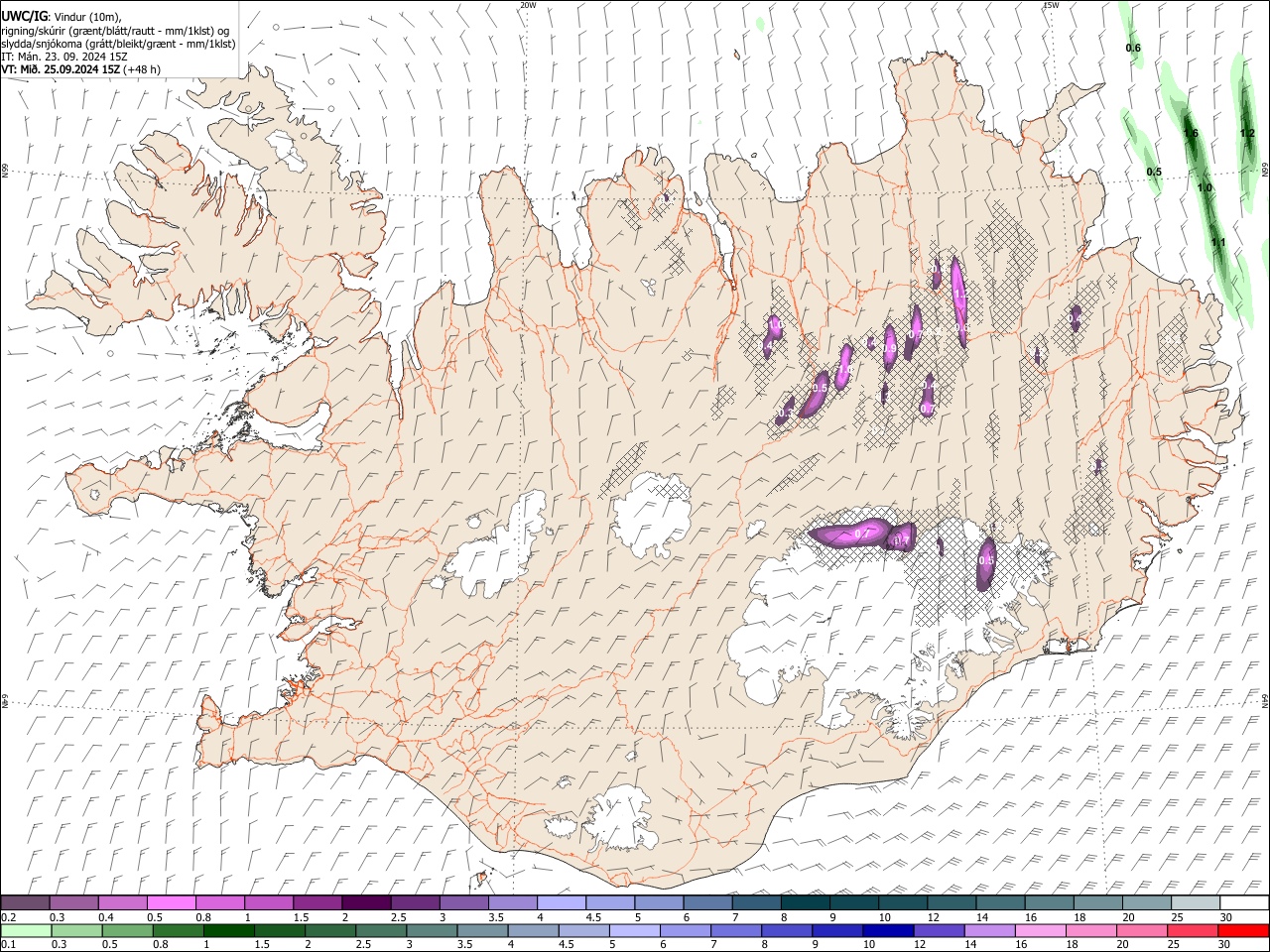1270x952 pixels.
Task: Select grey-purple swatch labeled 0.2, top row
Action: point(26,903)
